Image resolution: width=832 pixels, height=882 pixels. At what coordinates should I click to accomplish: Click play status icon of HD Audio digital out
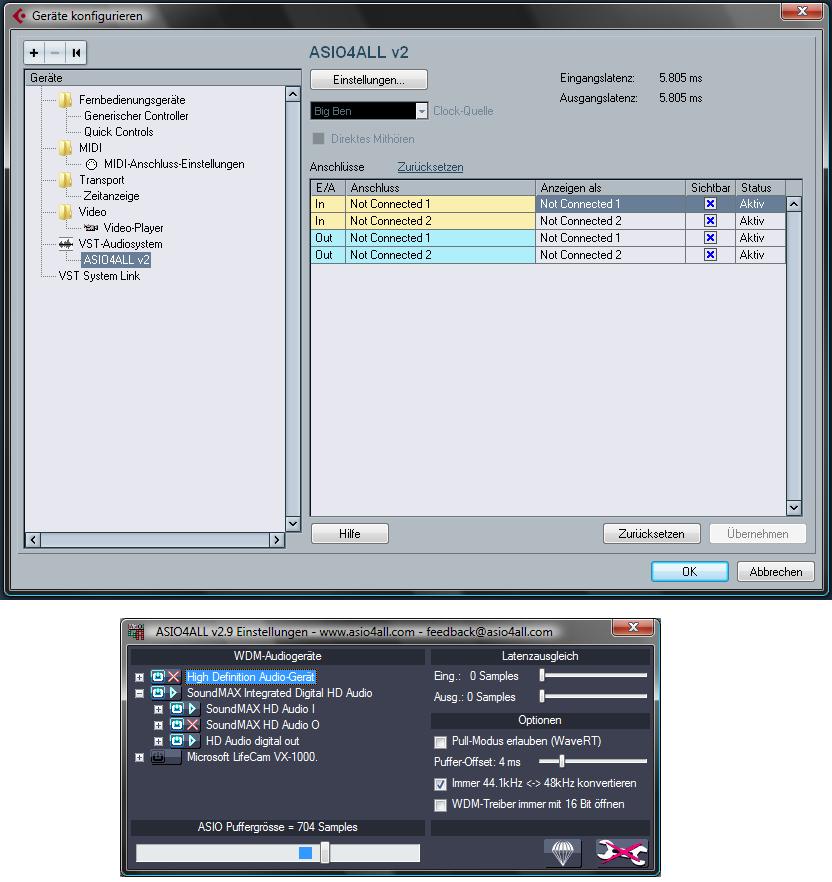click(x=192, y=741)
